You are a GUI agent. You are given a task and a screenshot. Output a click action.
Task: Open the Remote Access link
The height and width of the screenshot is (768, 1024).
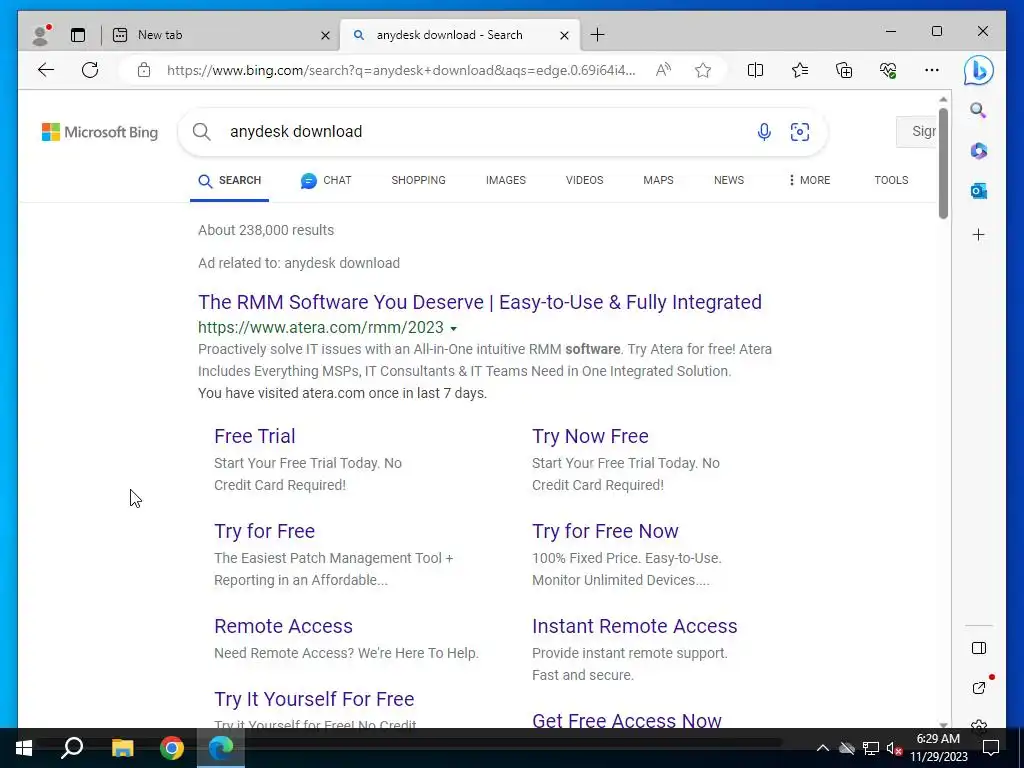[x=283, y=626]
